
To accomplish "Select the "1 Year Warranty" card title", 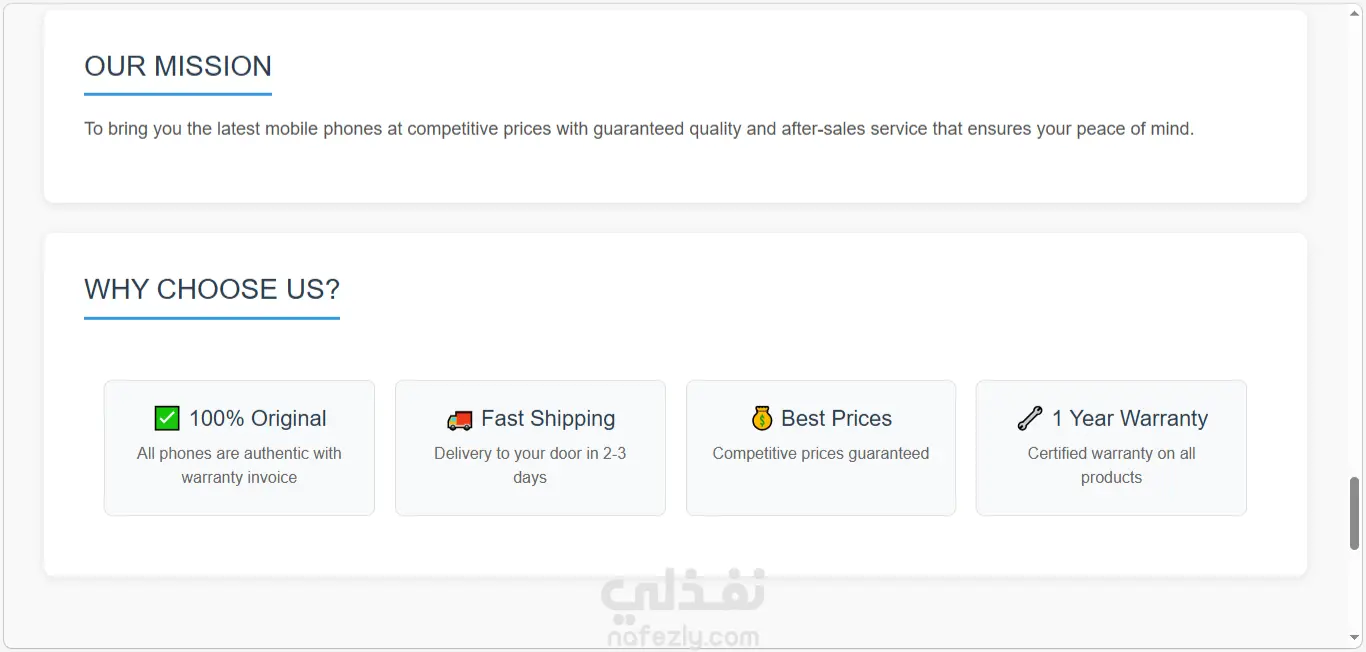I will 1129,418.
